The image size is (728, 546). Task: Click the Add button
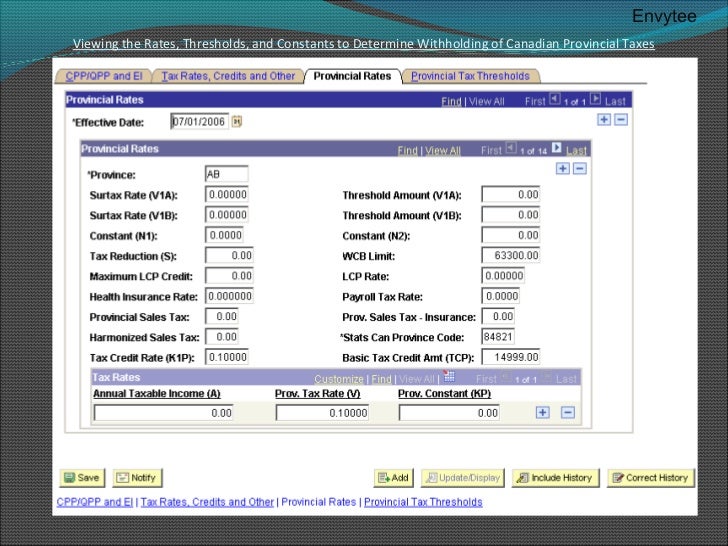(x=393, y=478)
